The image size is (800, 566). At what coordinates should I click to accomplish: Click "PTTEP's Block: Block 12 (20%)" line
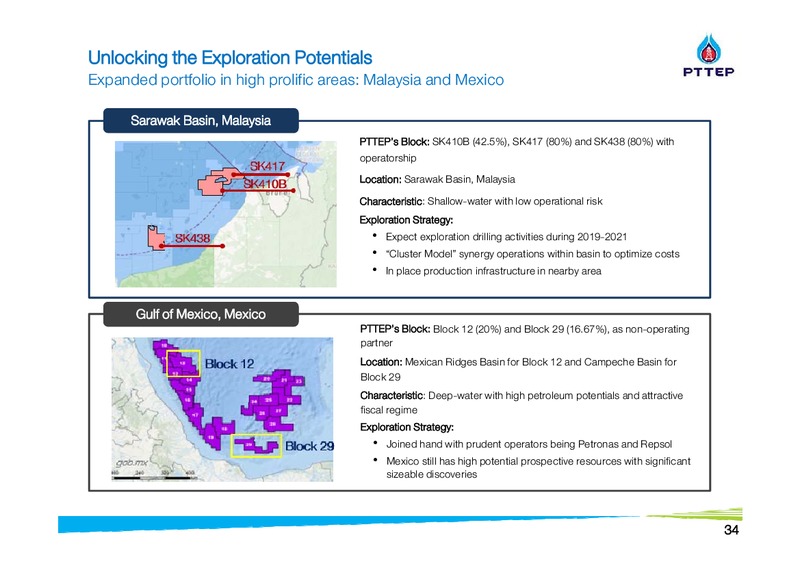click(x=524, y=336)
